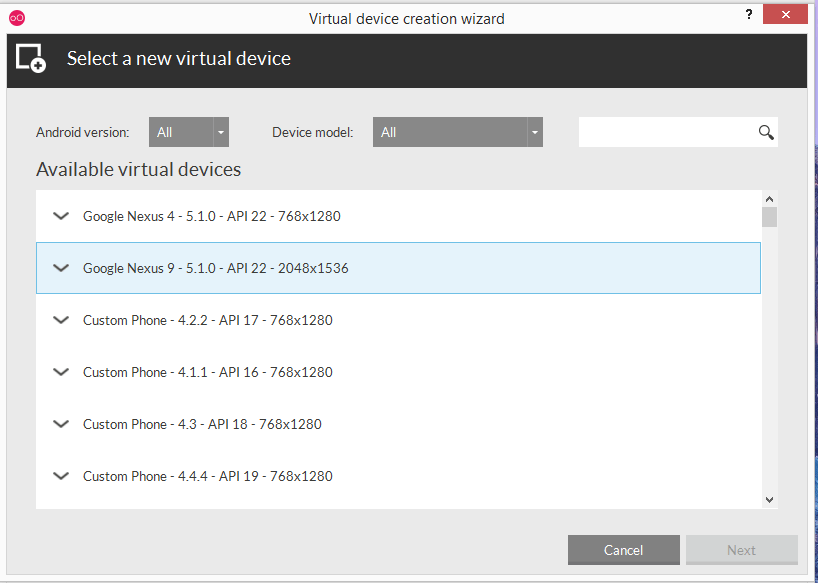Expand Google Nexus 9 5.1.0 details
Image resolution: width=818 pixels, height=583 pixels.
click(x=62, y=268)
